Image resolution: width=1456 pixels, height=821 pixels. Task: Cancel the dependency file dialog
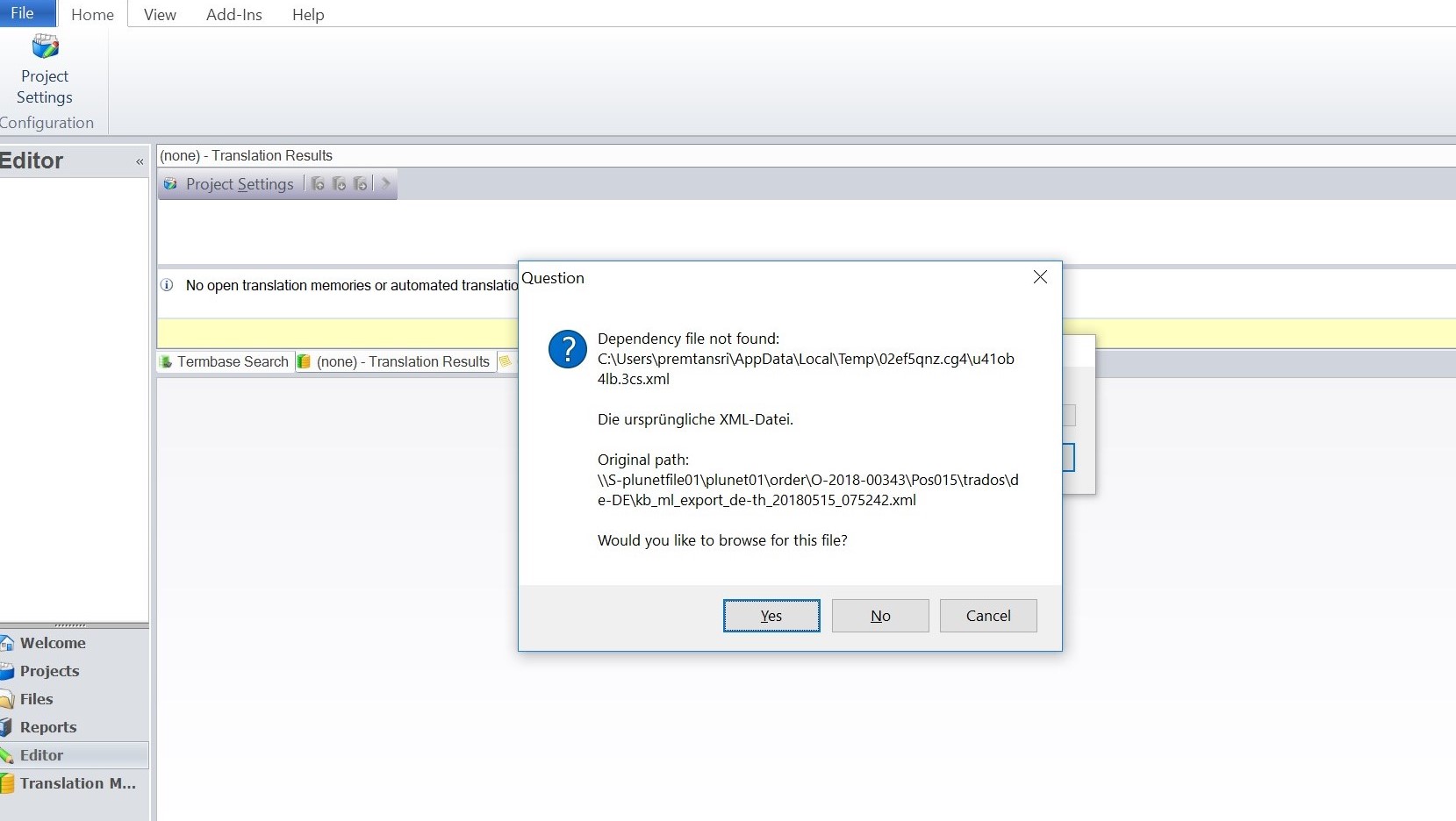[x=987, y=616]
